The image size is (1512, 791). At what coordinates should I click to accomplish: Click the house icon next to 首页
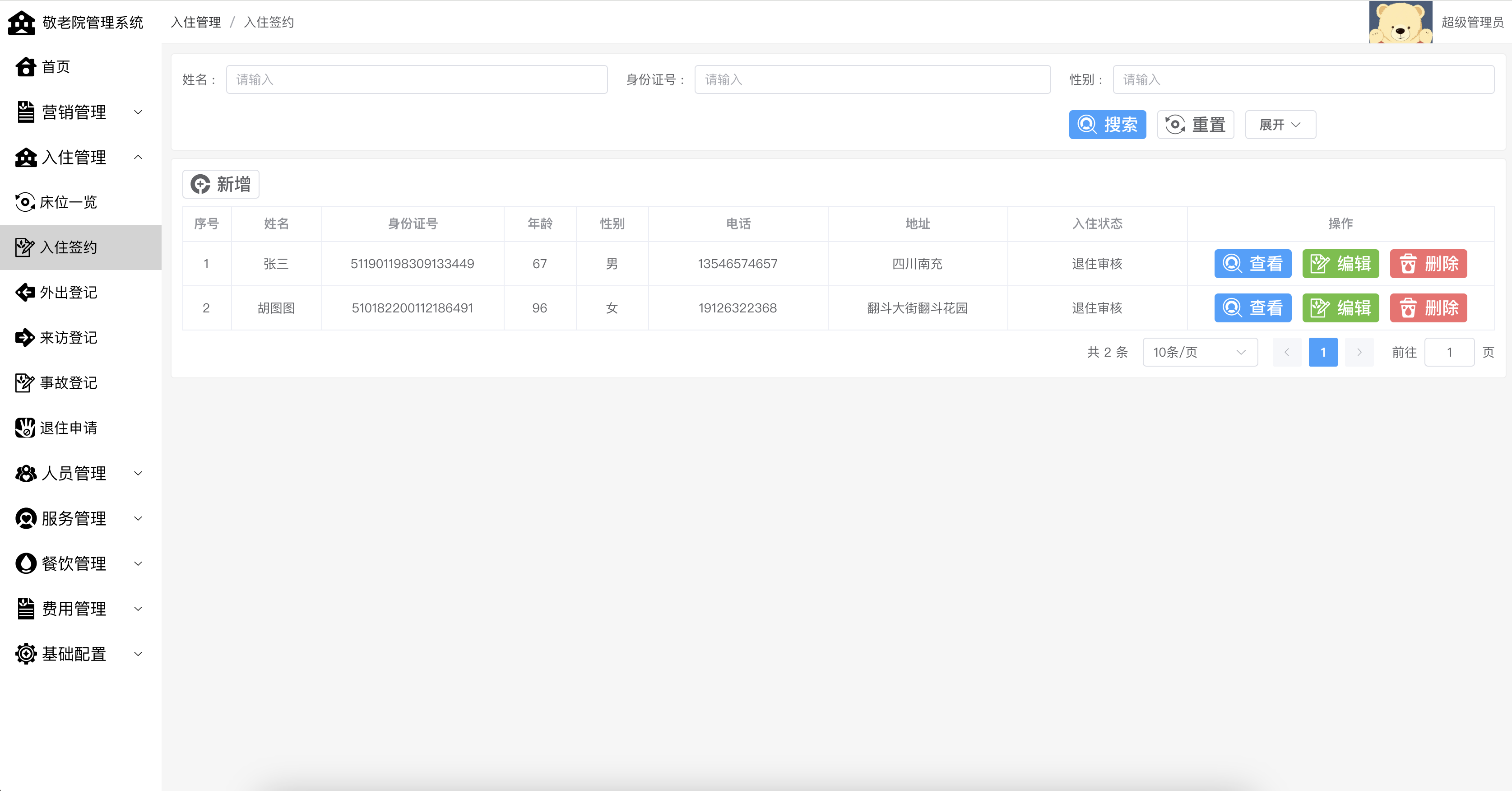25,67
